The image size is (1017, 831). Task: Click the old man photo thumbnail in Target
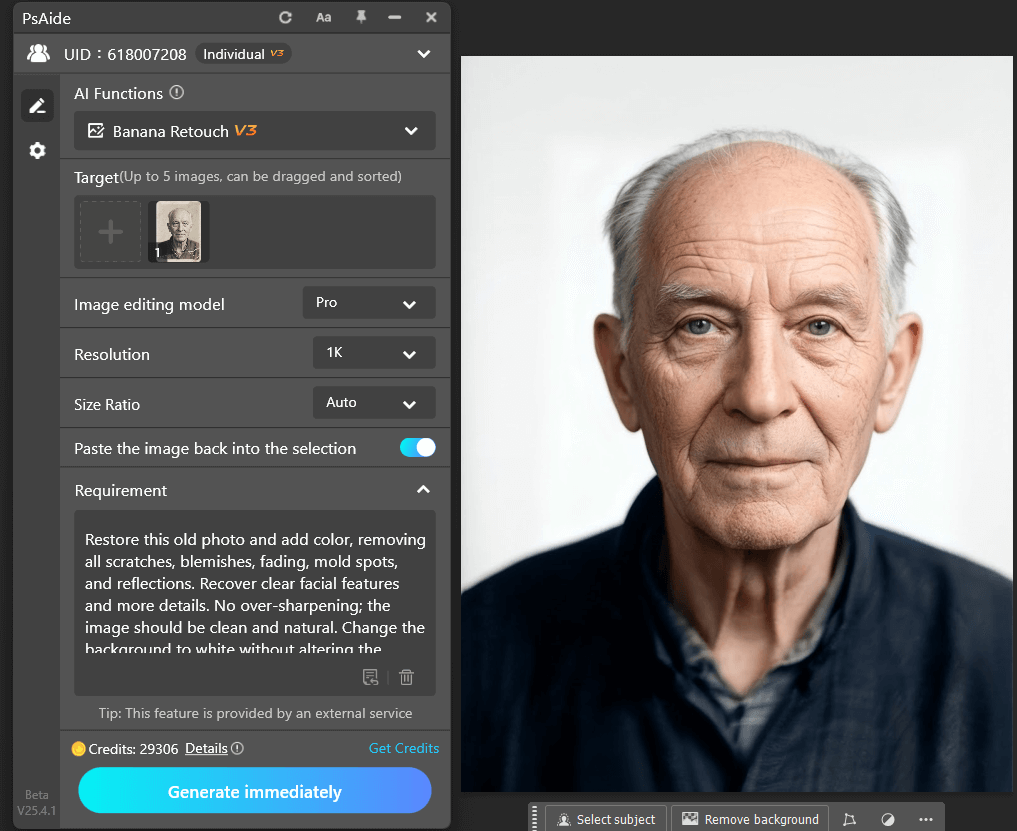[176, 230]
